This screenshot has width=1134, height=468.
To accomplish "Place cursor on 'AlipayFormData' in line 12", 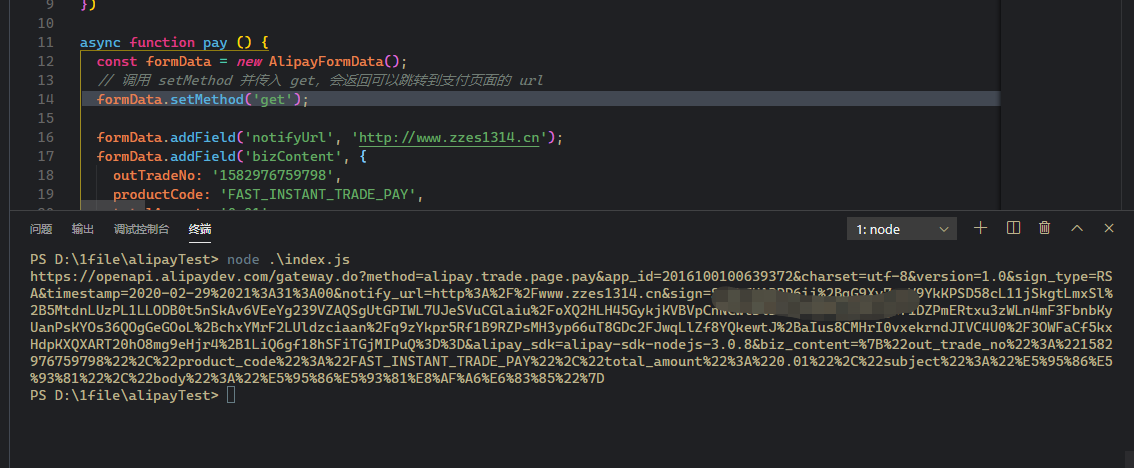I will pos(325,61).
